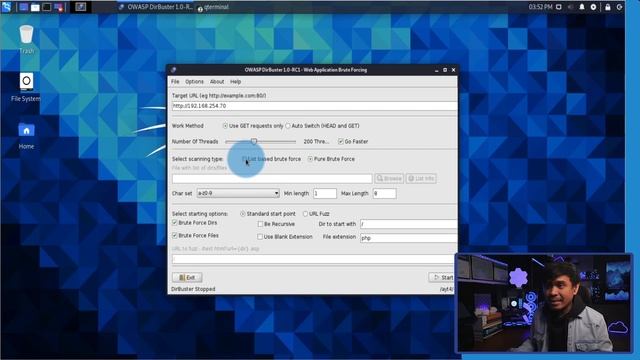Open the About menu

(217, 82)
